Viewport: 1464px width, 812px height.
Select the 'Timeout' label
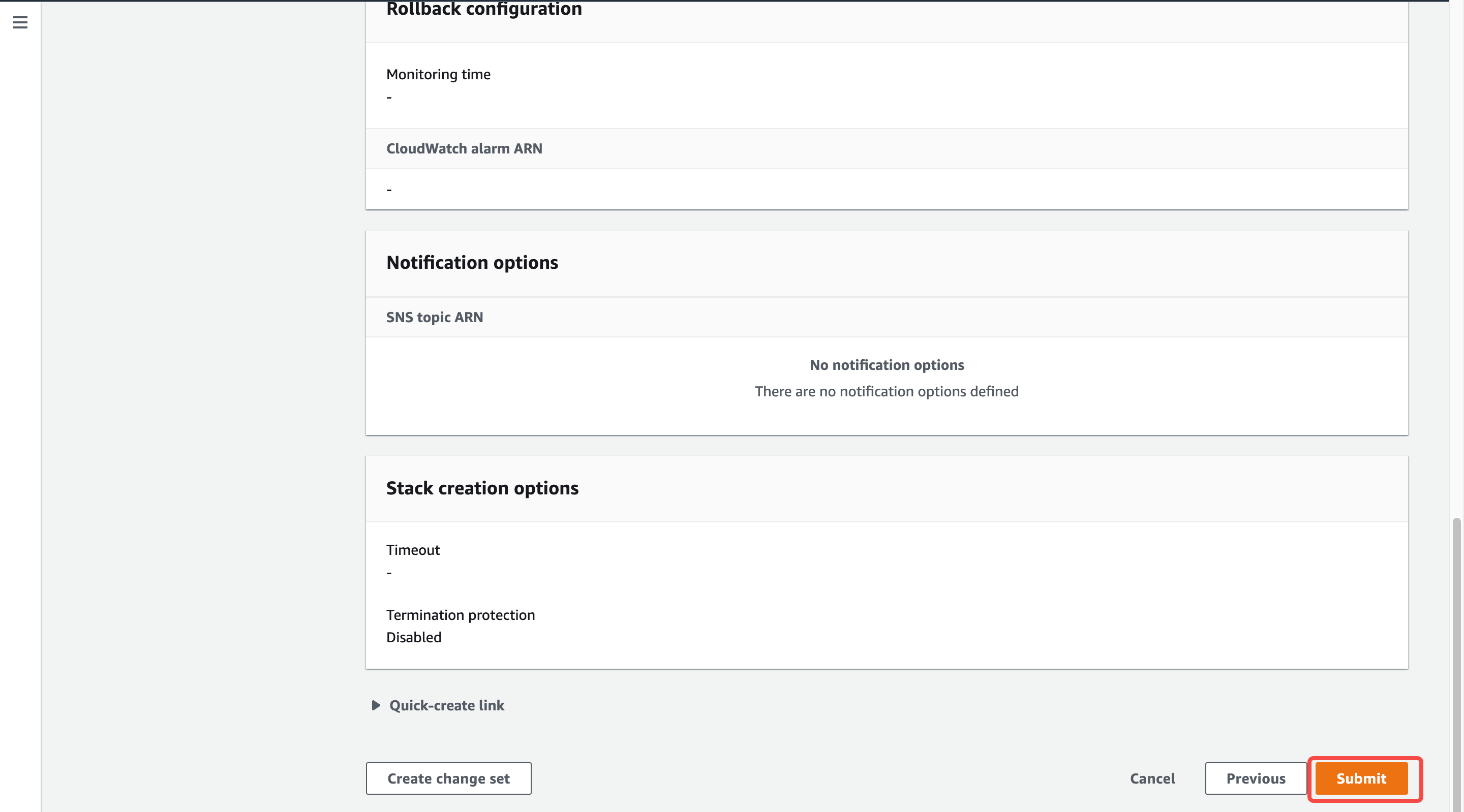point(413,550)
